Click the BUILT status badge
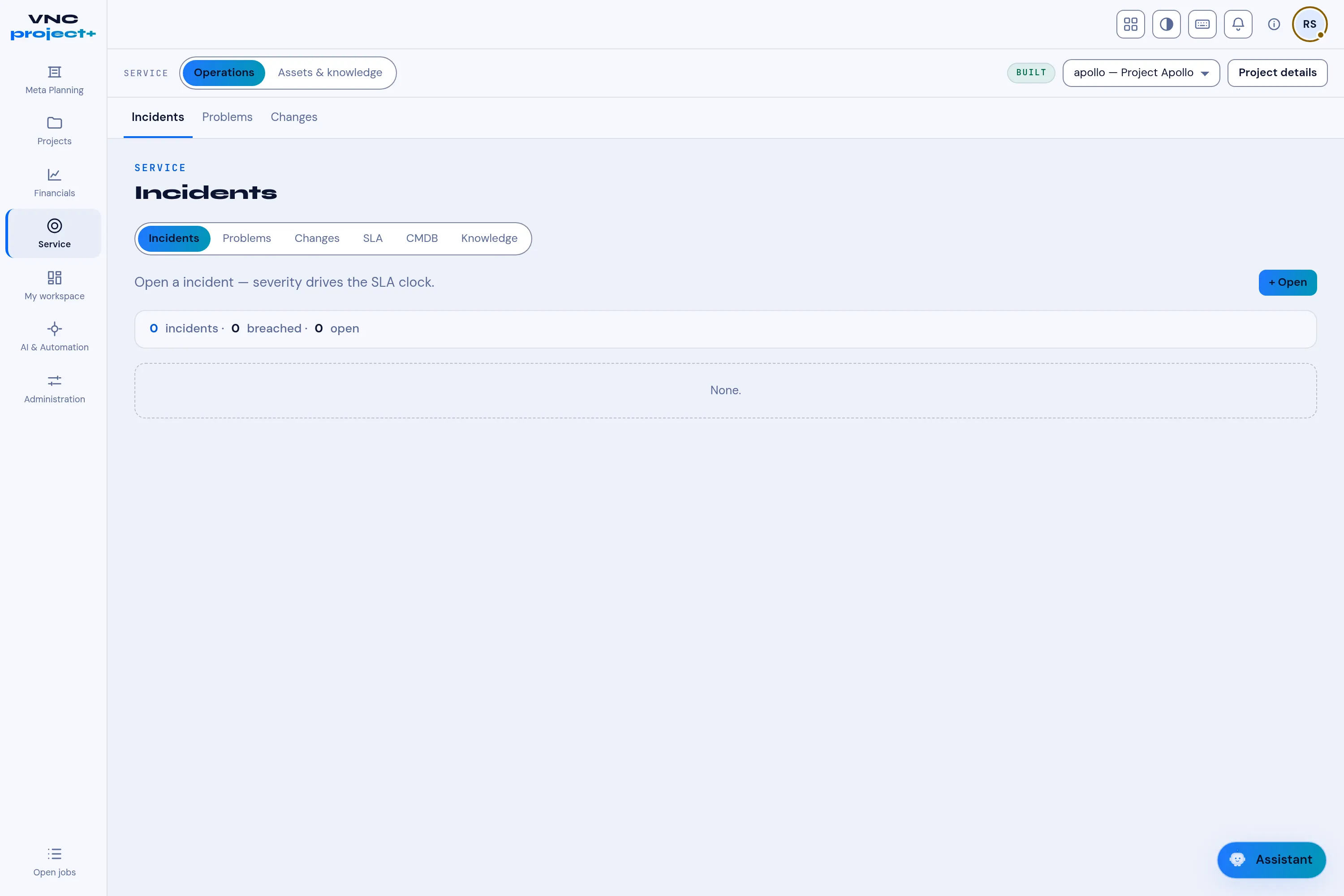This screenshot has width=1344, height=896. pyautogui.click(x=1031, y=73)
